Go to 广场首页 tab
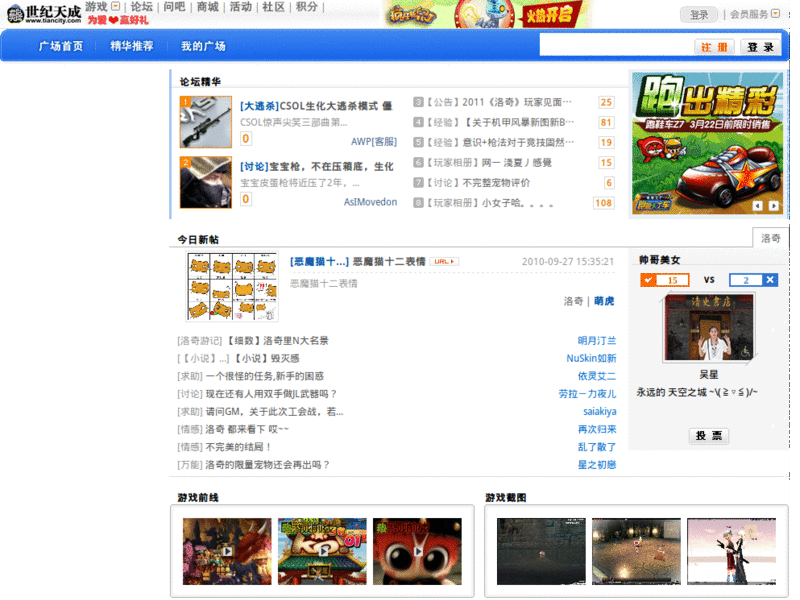Image resolution: width=800 pixels, height=600 pixels. pyautogui.click(x=61, y=46)
